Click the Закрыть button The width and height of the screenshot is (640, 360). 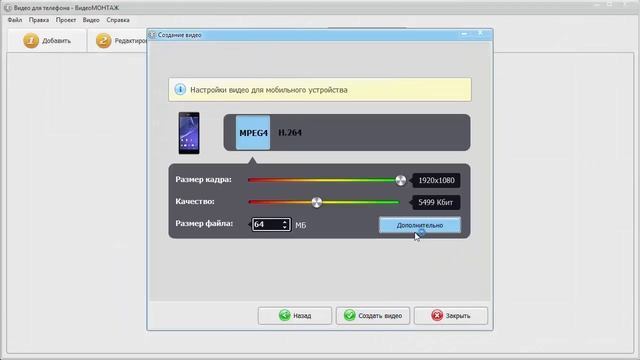(451, 316)
